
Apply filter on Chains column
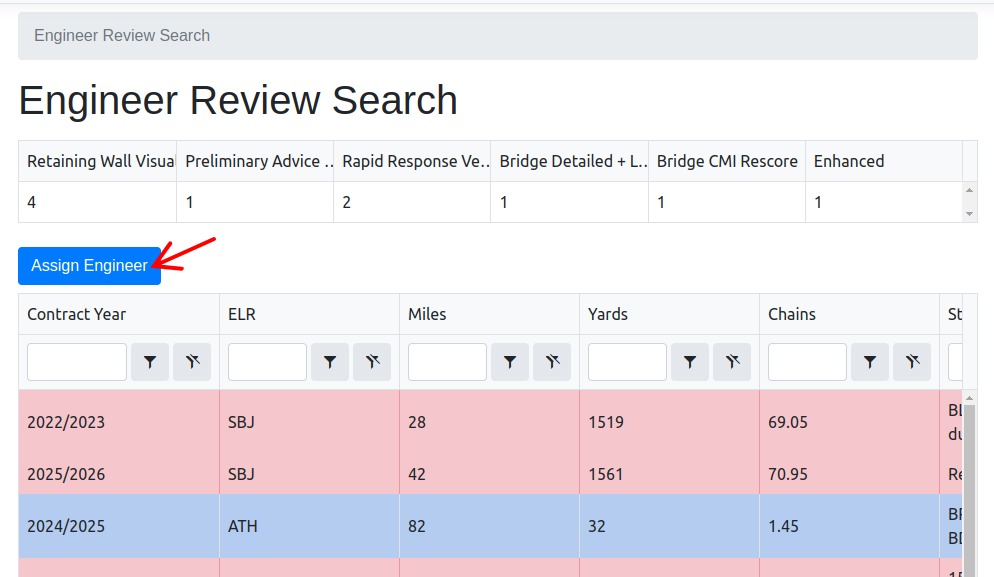[x=870, y=362]
